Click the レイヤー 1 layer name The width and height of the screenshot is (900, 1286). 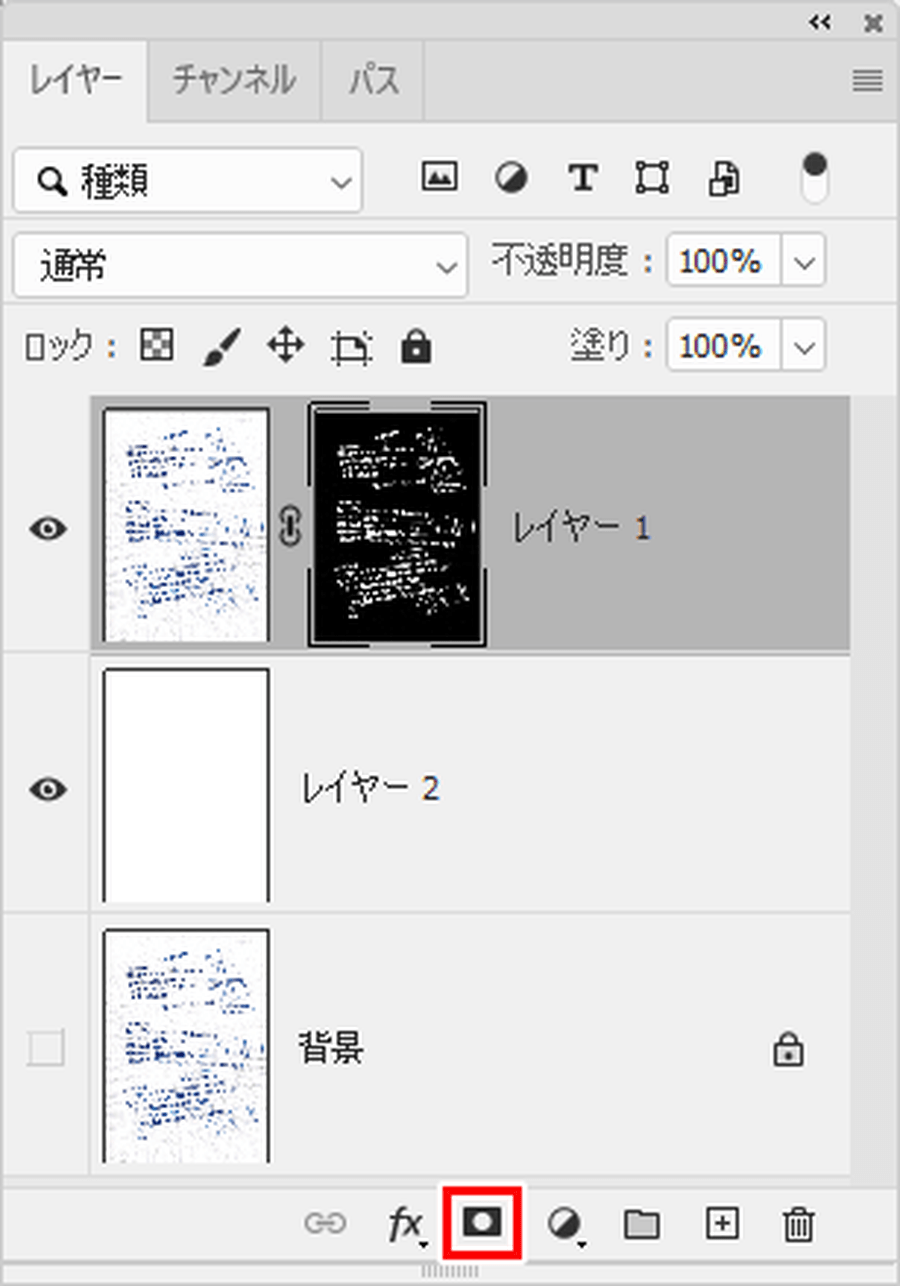[581, 528]
